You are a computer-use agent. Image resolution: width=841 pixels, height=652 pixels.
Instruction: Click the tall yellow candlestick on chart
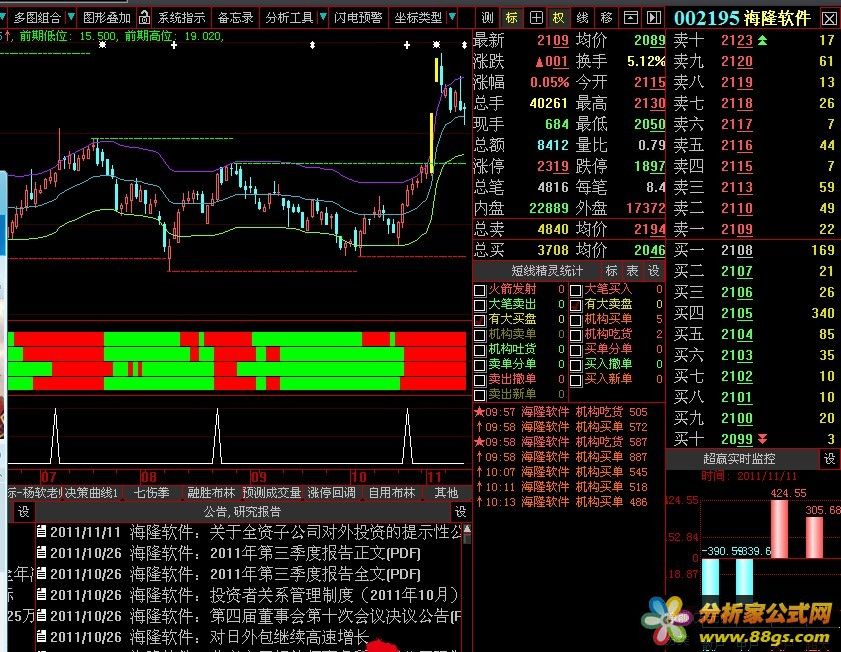pos(432,142)
